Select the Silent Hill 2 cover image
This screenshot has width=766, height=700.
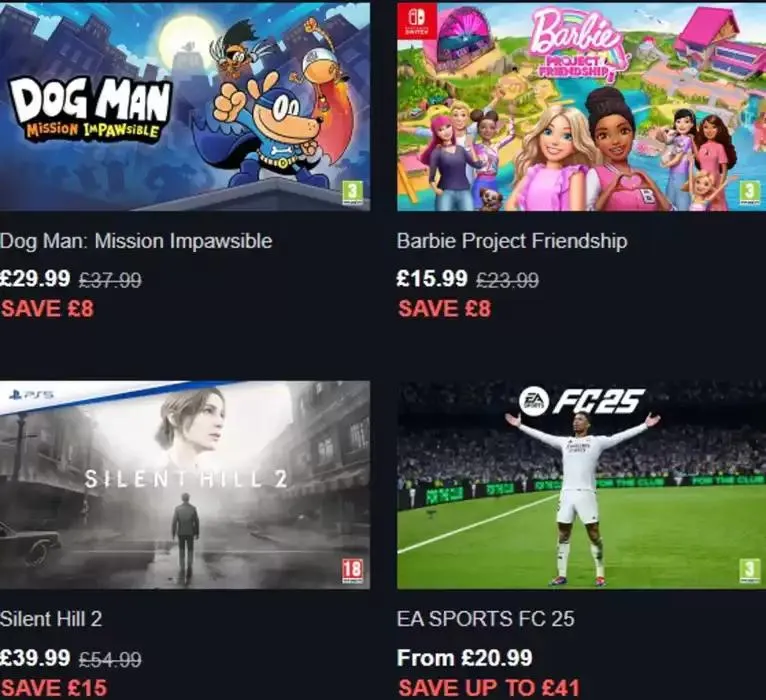click(x=185, y=485)
